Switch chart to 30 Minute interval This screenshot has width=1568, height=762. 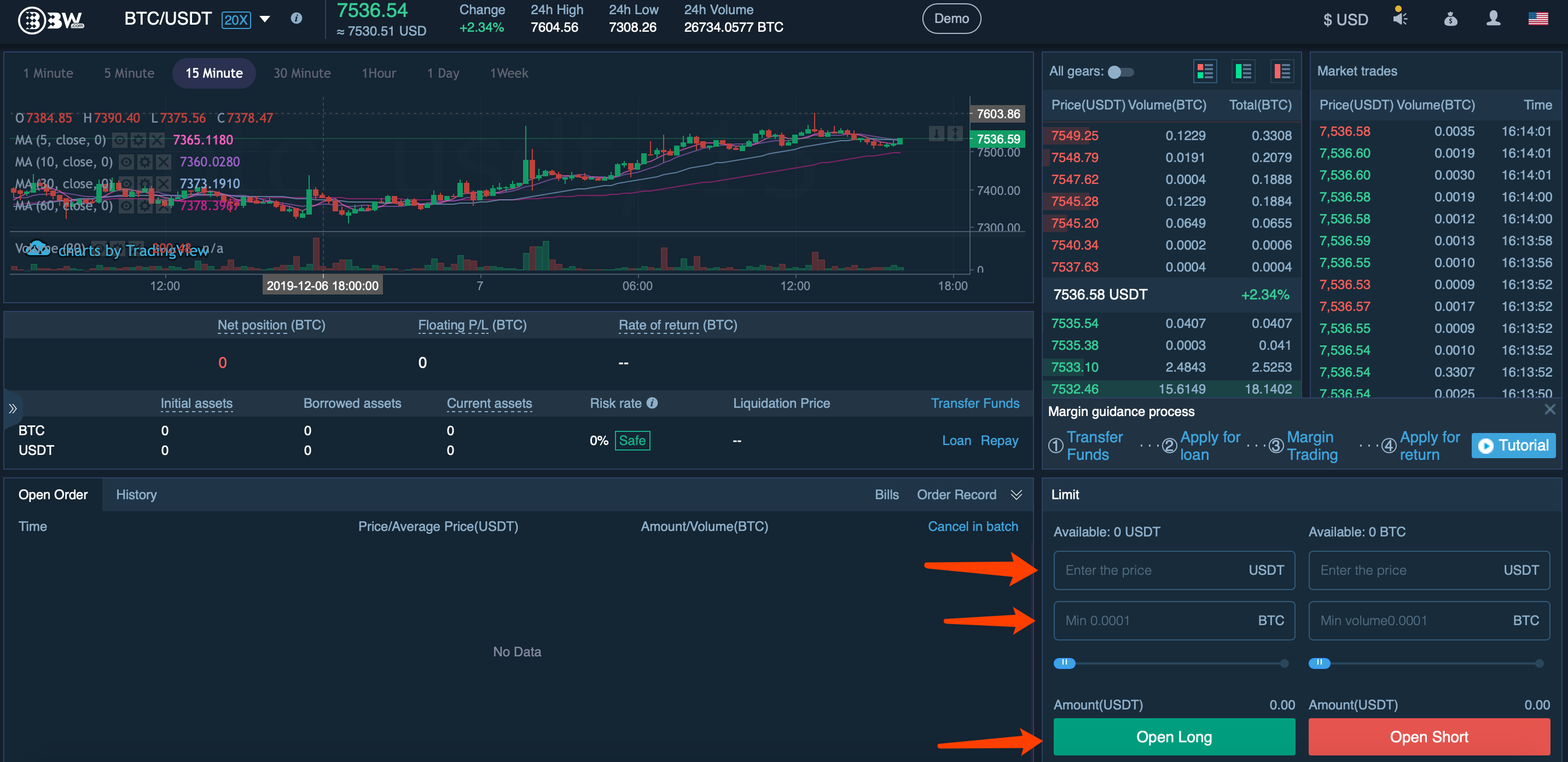[x=302, y=73]
